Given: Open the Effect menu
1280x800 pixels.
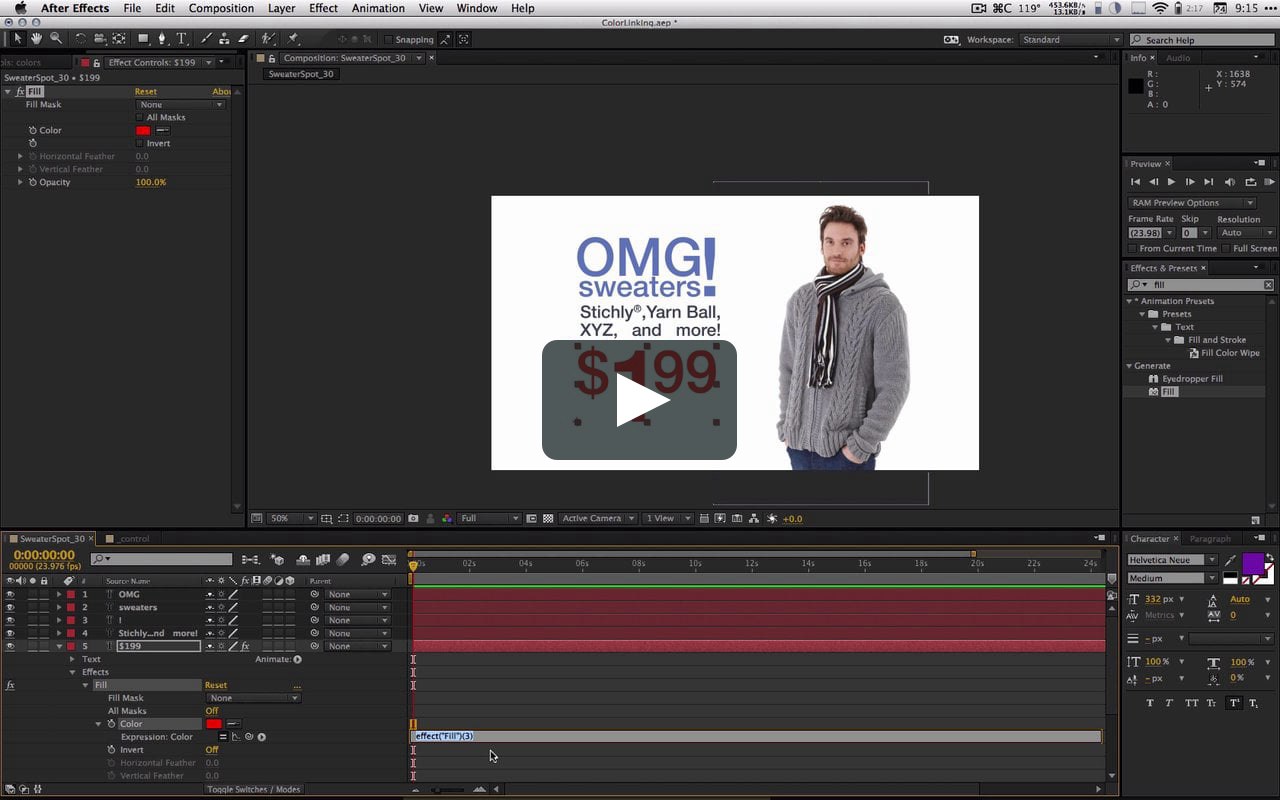Looking at the screenshot, I should pos(323,8).
